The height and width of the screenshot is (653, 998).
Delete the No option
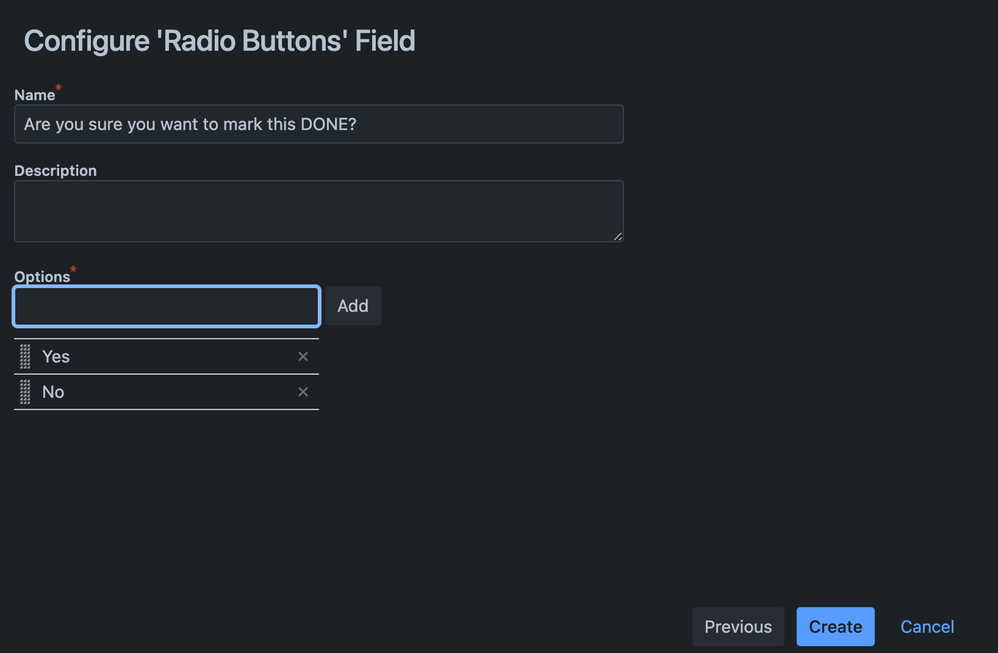(x=303, y=392)
